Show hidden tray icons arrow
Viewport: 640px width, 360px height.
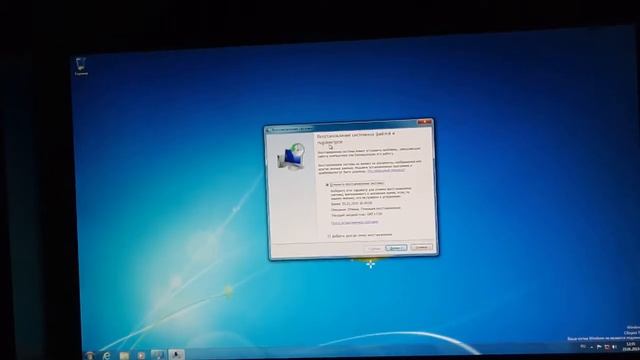pos(591,347)
